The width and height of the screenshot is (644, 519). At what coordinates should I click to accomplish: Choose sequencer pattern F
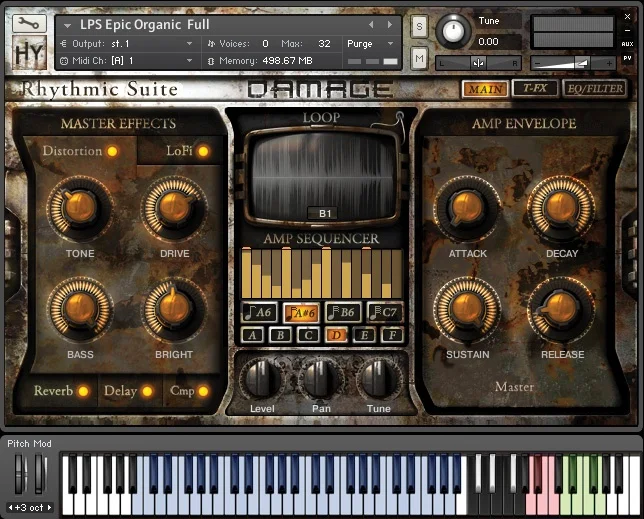pos(392,335)
